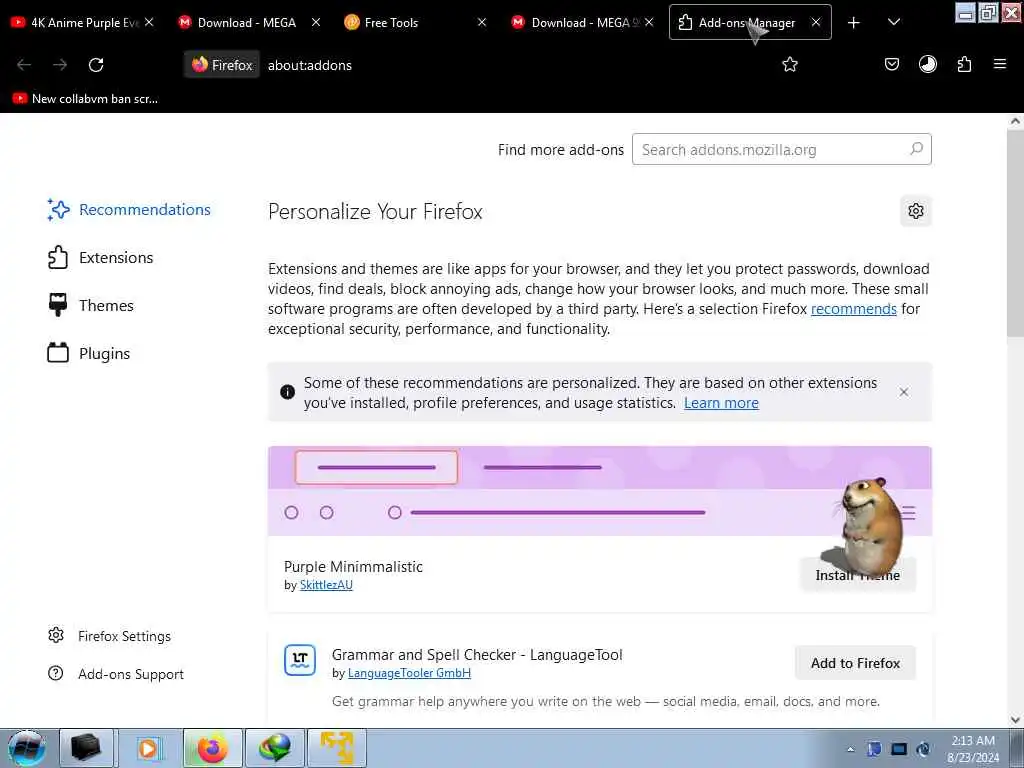The height and width of the screenshot is (768, 1024).
Task: Open the Themes category in the sidebar
Action: pyautogui.click(x=91, y=306)
